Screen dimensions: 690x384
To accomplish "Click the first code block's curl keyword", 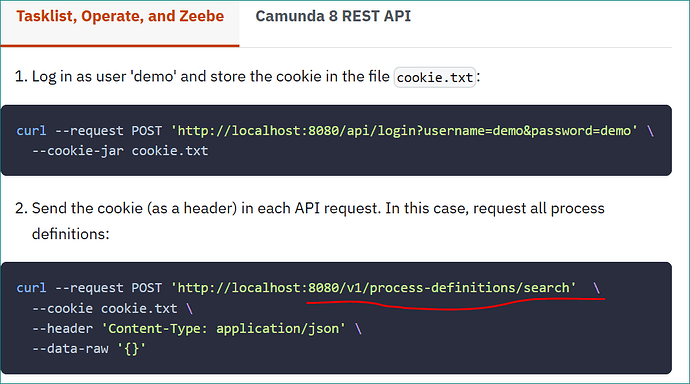I will [x=31, y=131].
